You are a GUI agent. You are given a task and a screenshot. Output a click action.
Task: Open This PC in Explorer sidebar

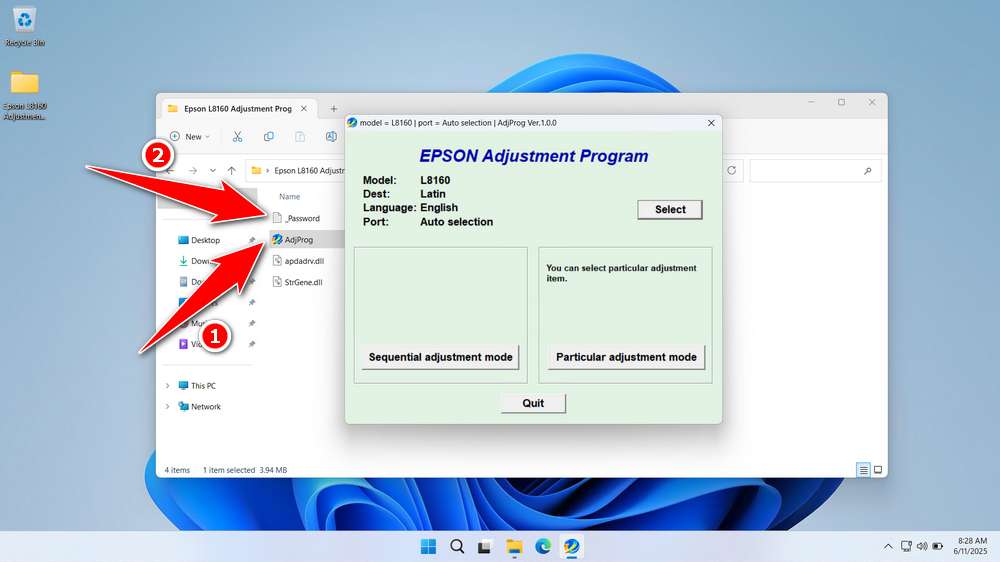(197, 385)
